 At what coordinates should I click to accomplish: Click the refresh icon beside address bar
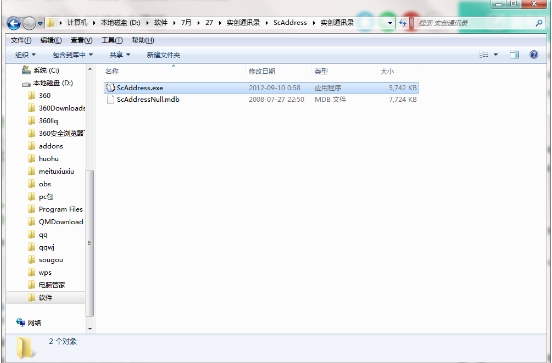(403, 23)
